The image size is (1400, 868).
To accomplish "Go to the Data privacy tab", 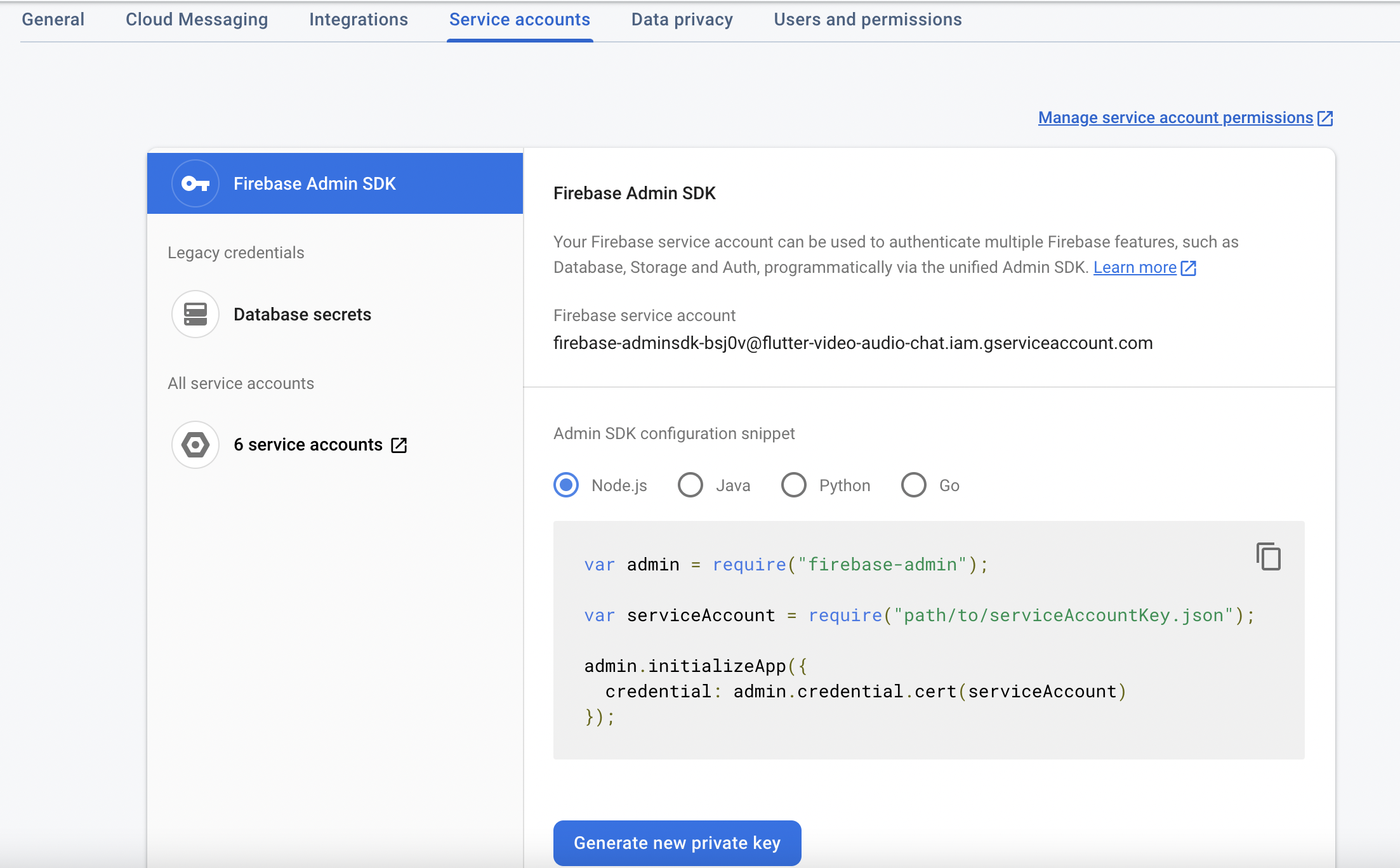I will [x=682, y=20].
